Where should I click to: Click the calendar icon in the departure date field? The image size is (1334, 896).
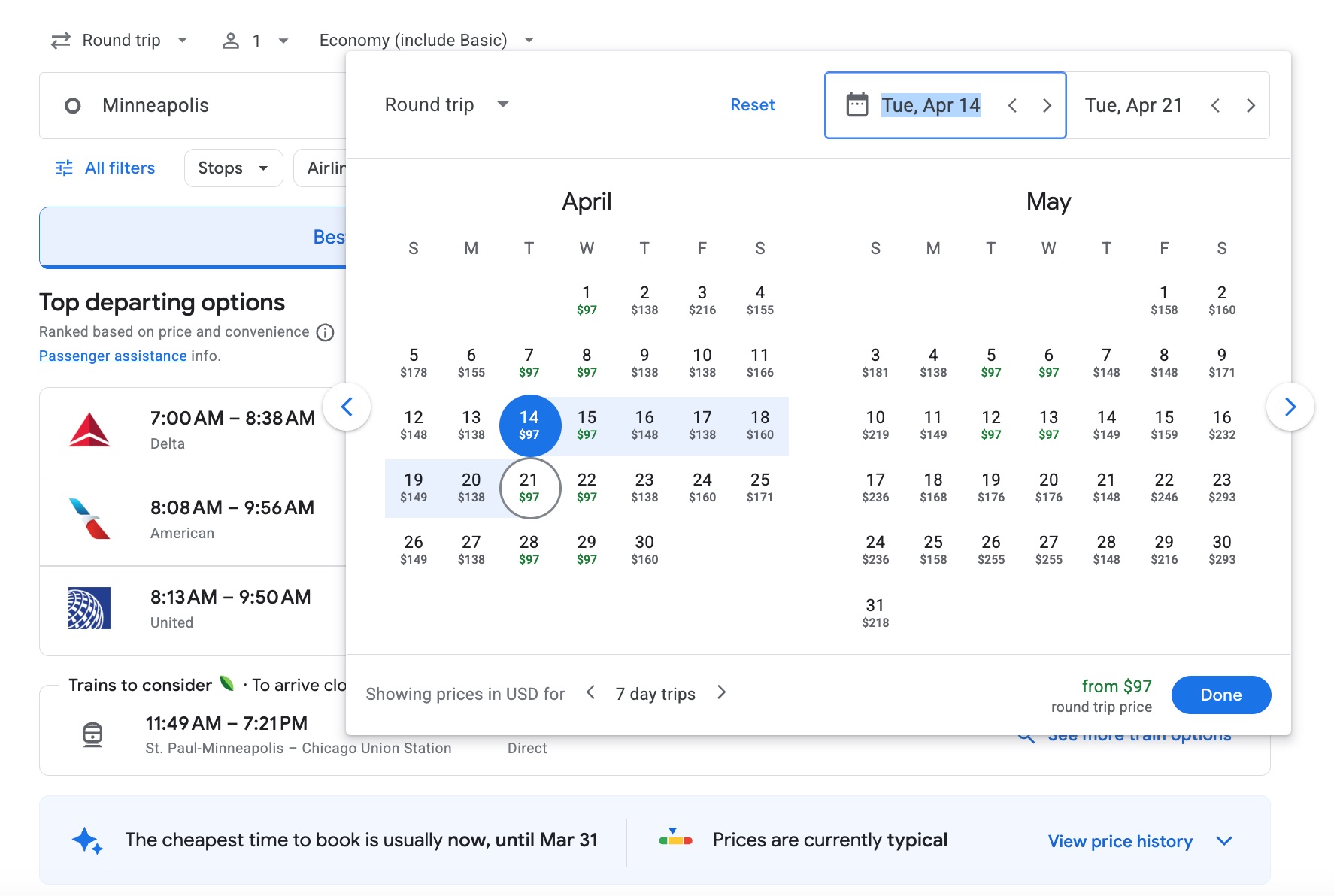857,105
